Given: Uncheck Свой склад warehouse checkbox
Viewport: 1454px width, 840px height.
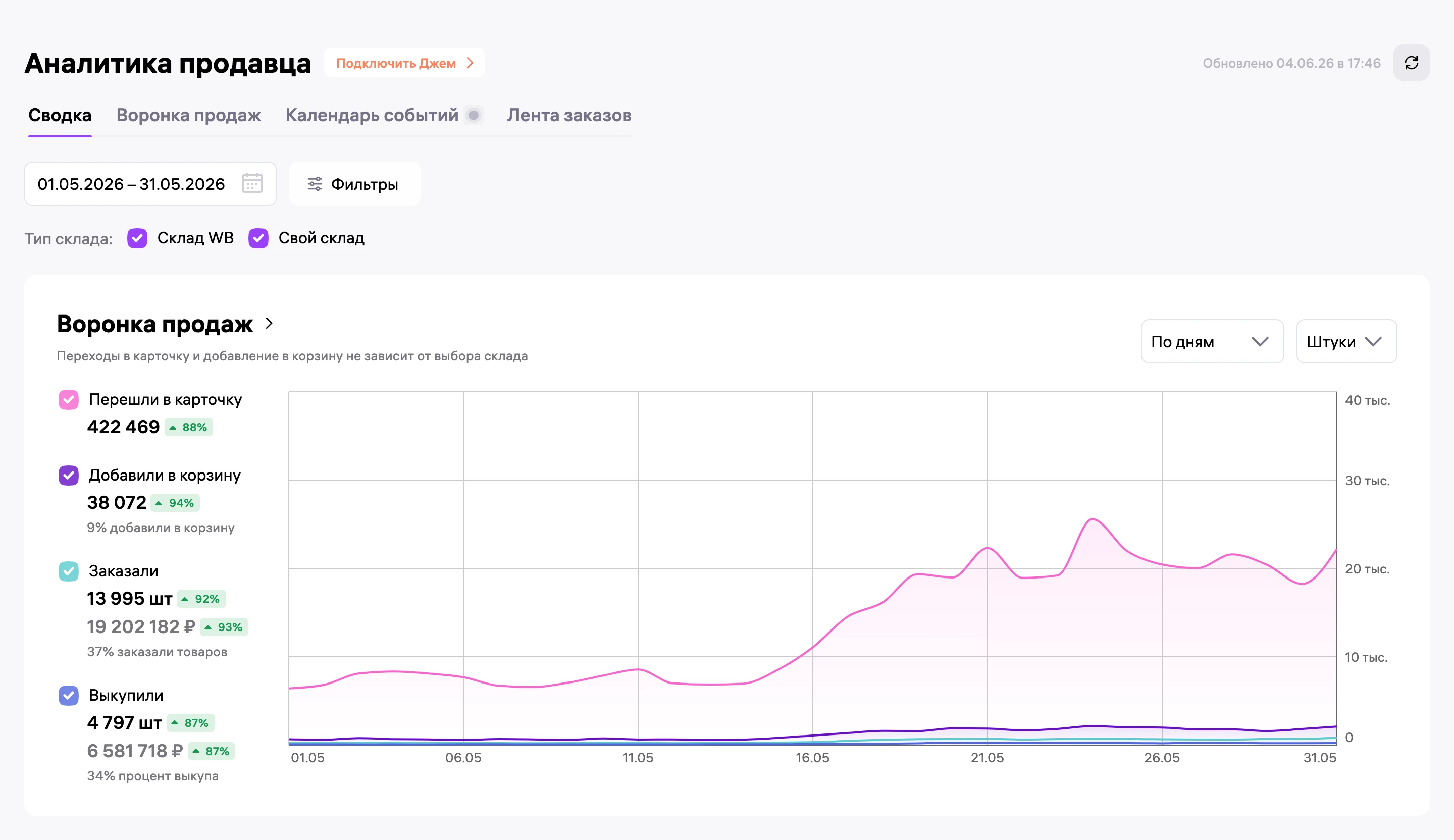Looking at the screenshot, I should coord(258,238).
